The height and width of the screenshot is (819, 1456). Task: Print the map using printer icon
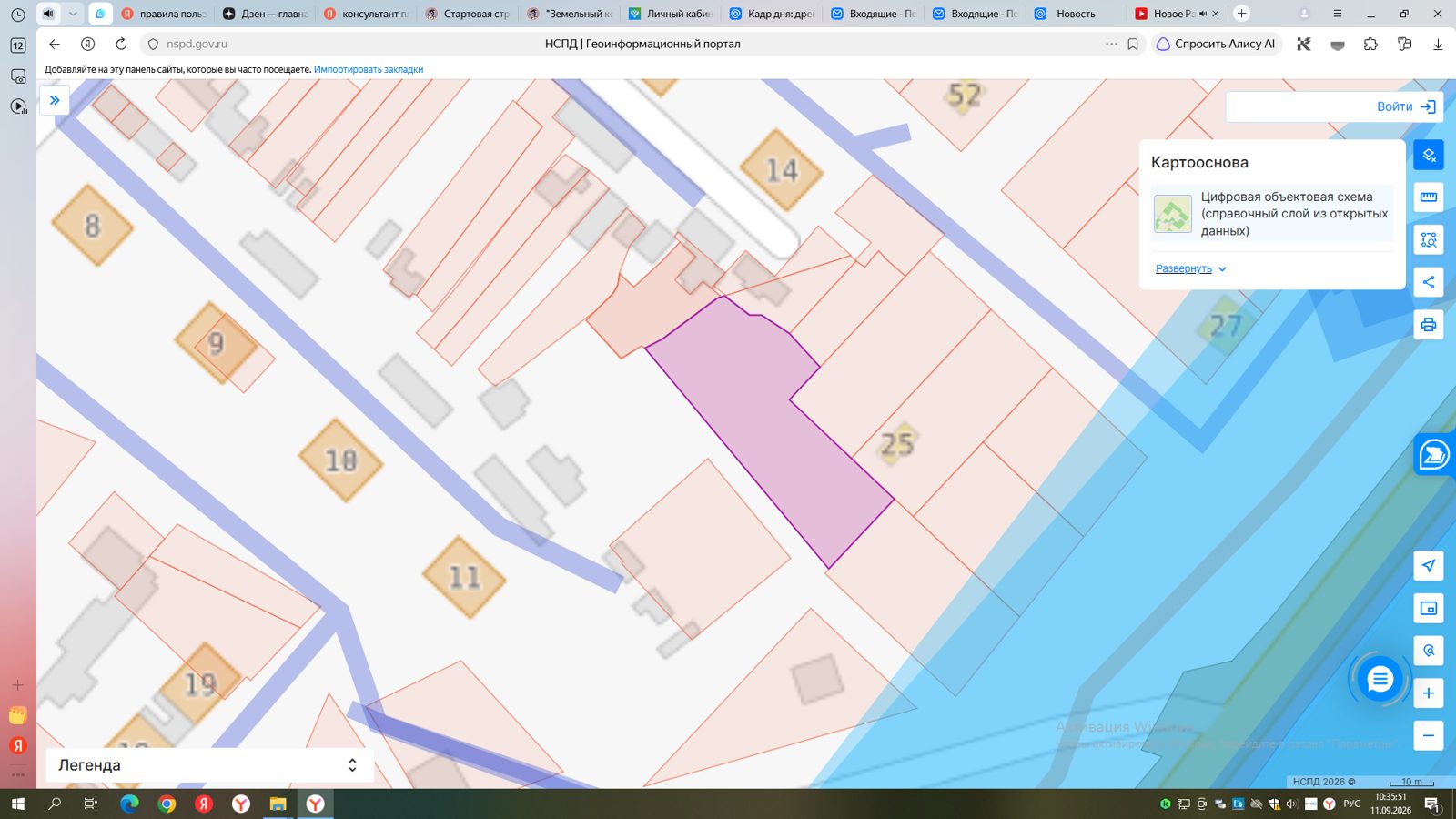(1429, 325)
